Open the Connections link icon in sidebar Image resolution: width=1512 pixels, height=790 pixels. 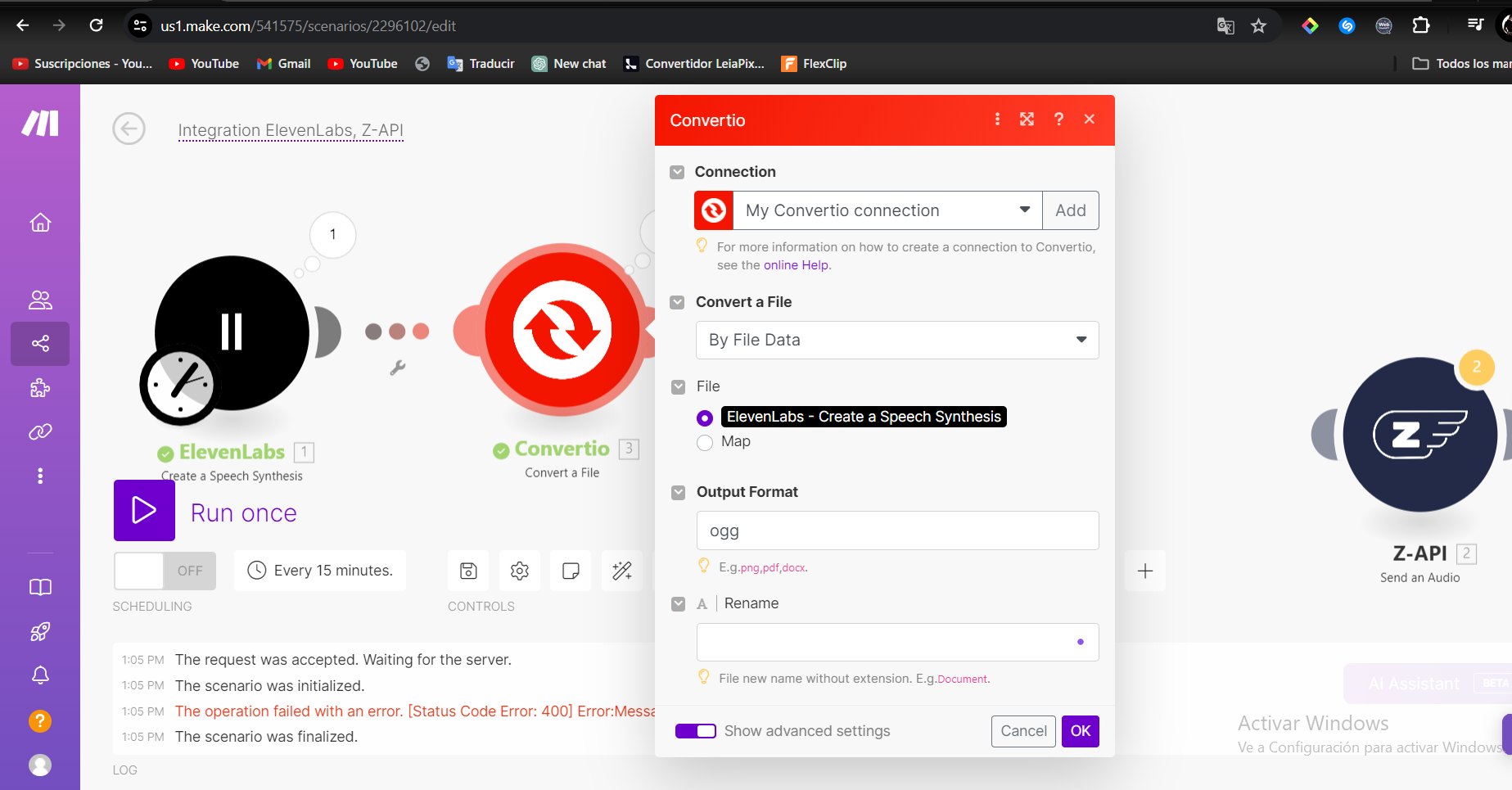tap(40, 431)
